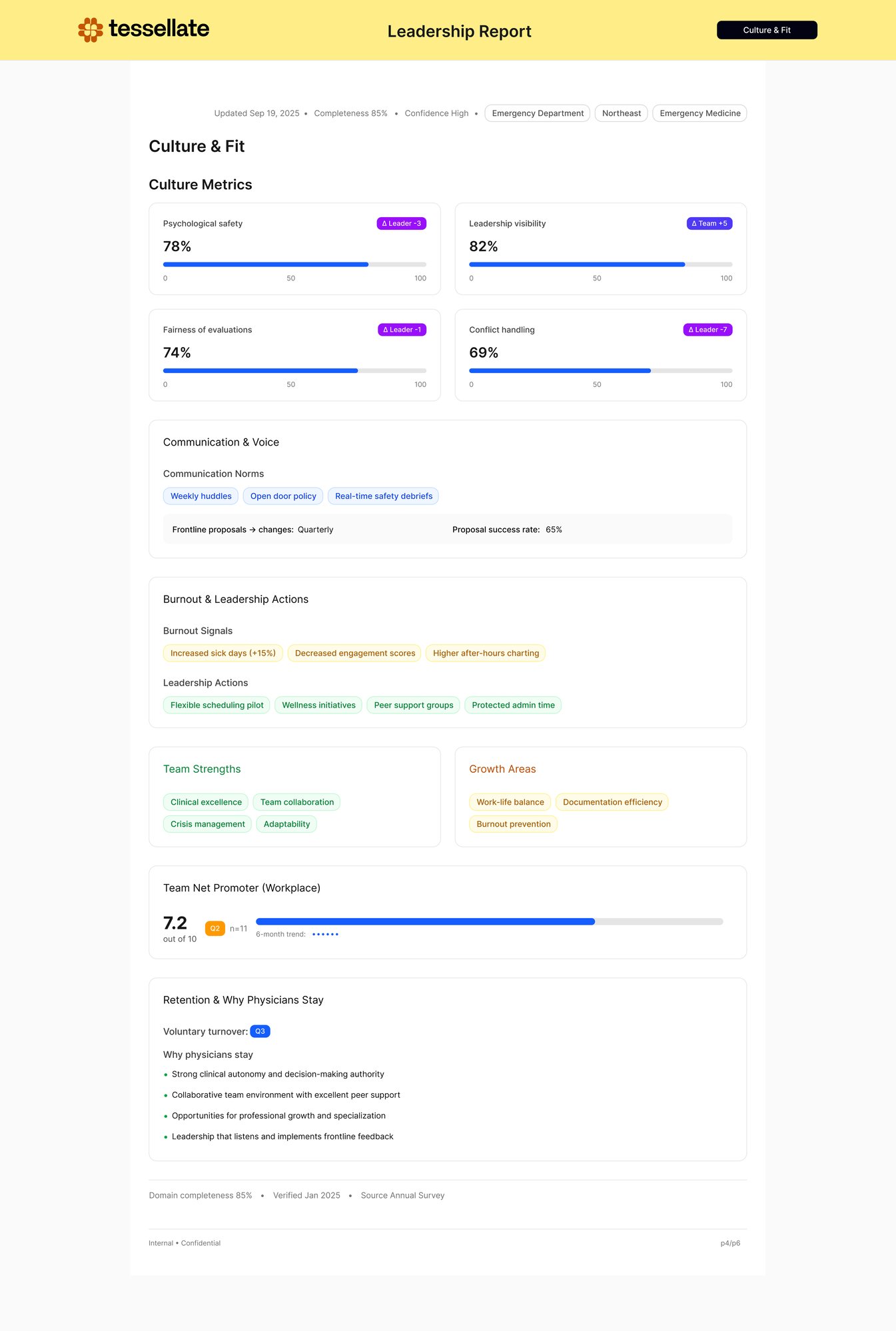Click the blue Q3 turnover badge
896x1331 pixels.
coord(260,1031)
